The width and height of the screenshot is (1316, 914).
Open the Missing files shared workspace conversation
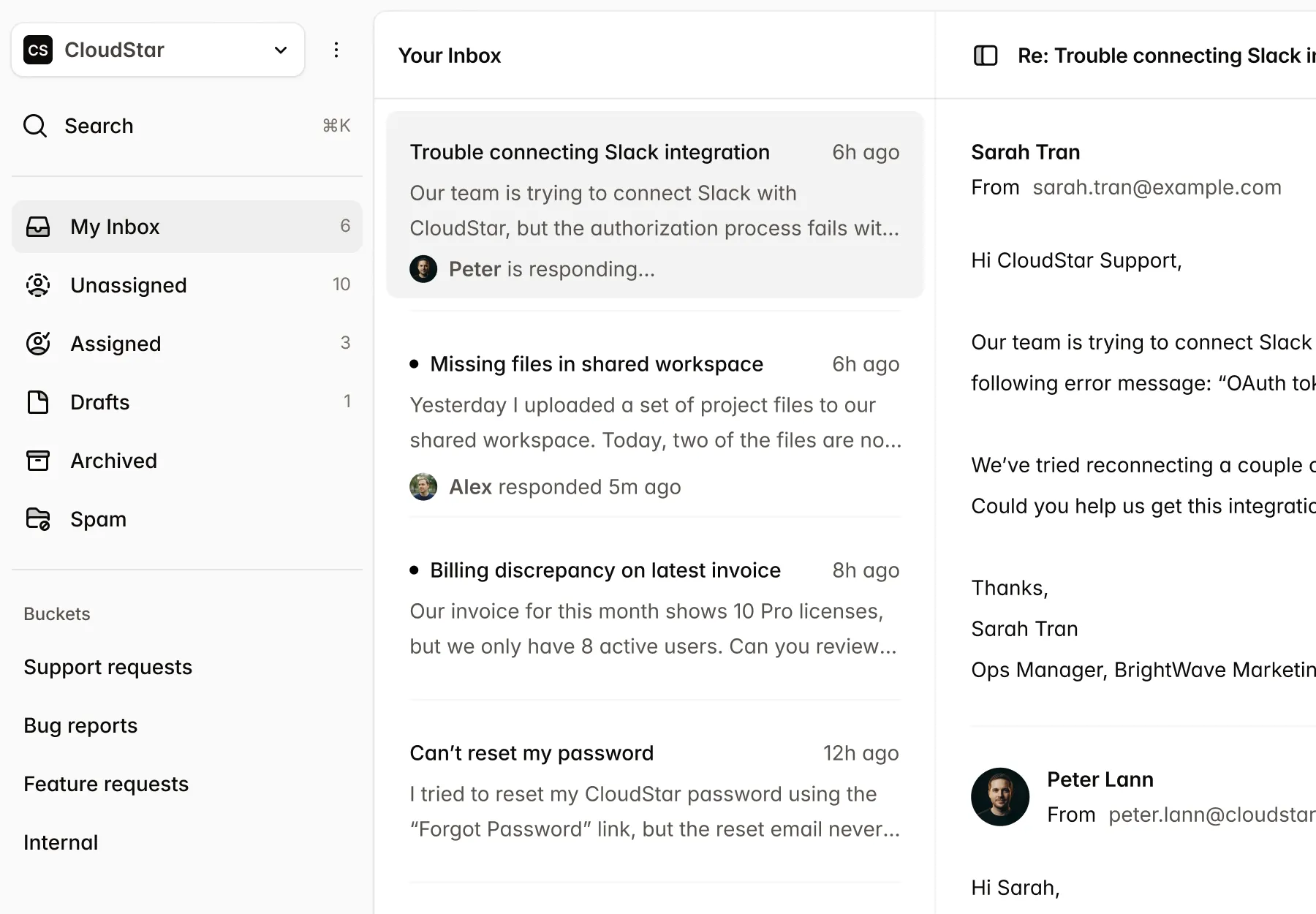(x=654, y=424)
